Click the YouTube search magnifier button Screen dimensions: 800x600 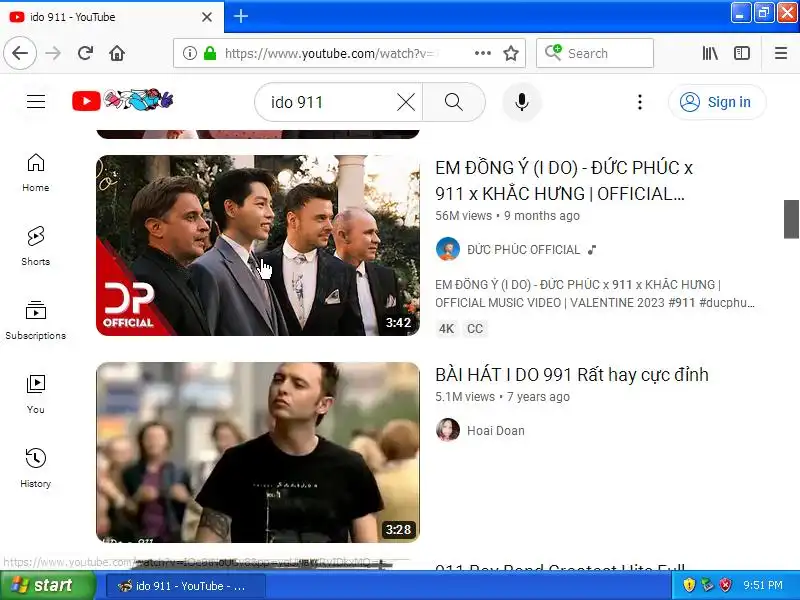click(x=454, y=102)
